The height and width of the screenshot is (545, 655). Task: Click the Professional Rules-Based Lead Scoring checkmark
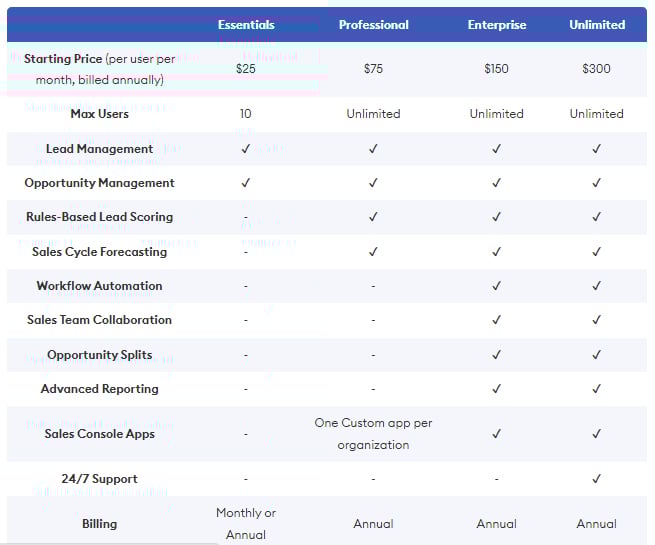373,217
